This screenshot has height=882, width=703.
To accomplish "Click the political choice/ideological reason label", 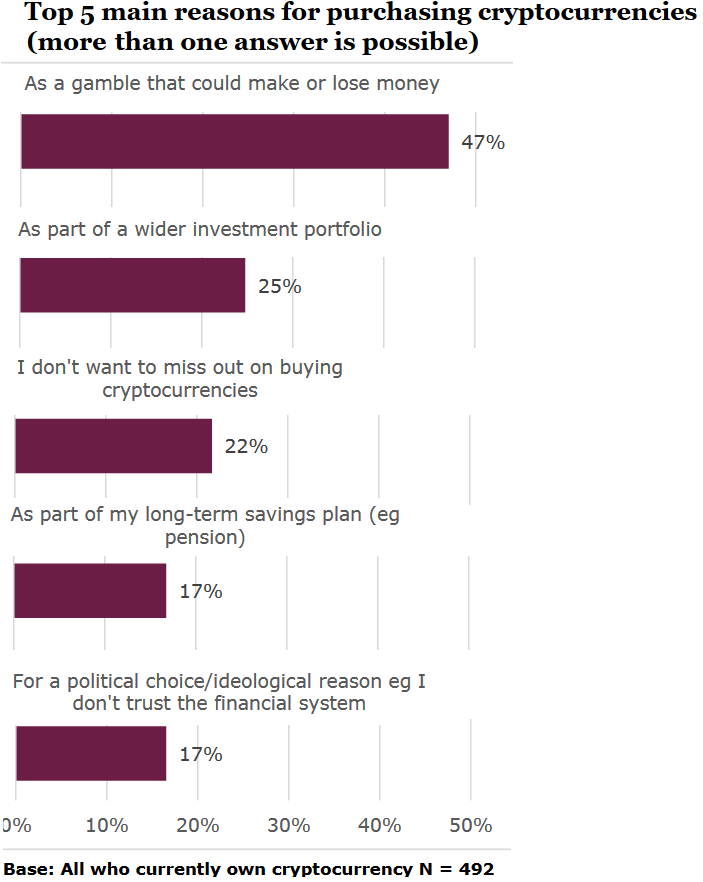I will pyautogui.click(x=219, y=692).
